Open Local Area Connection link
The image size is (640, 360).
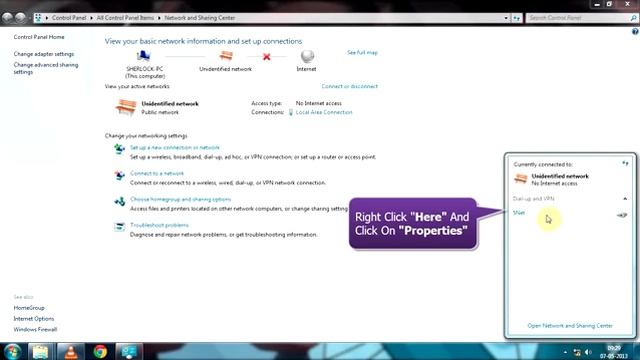[x=324, y=112]
